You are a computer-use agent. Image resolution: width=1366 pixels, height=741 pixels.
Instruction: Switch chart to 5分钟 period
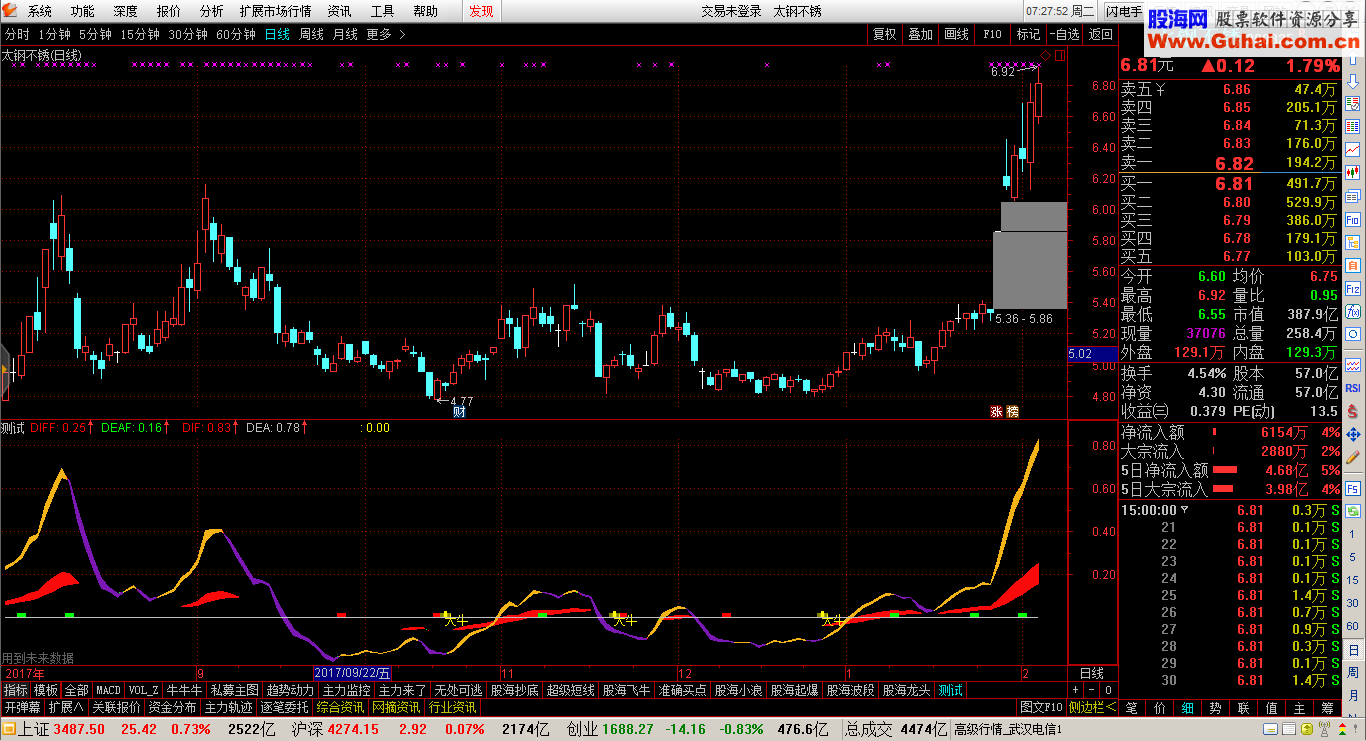coord(96,34)
